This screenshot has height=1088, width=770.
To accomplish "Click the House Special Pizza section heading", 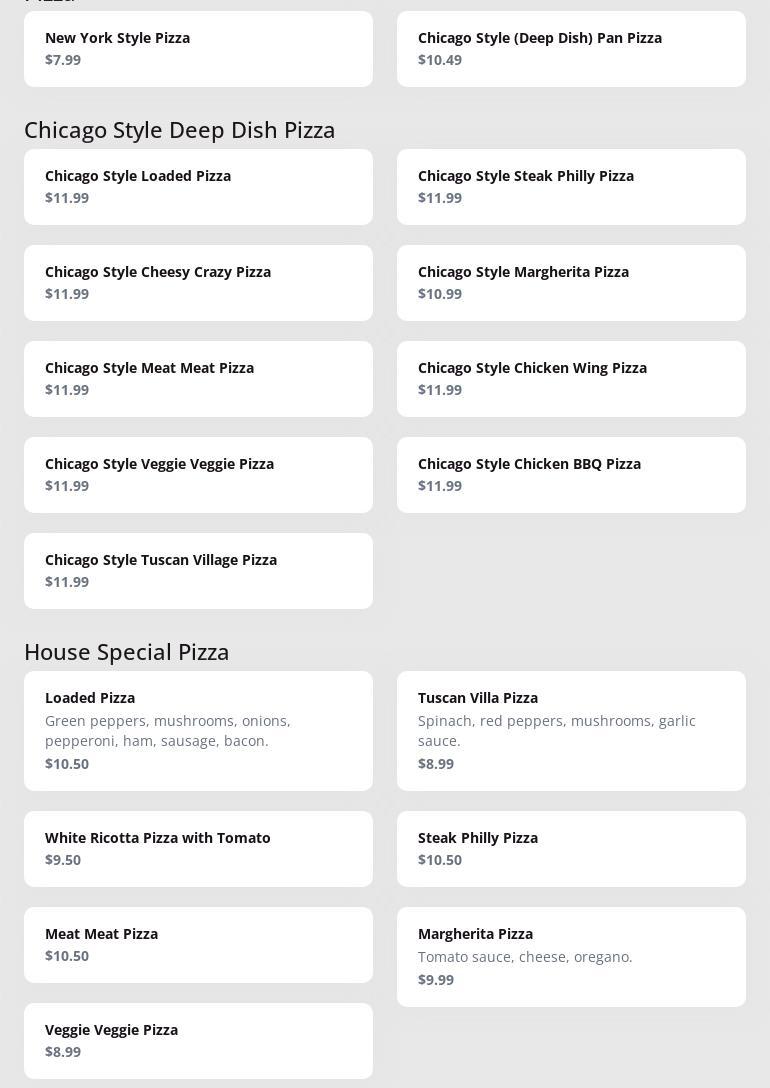I will 126,652.
